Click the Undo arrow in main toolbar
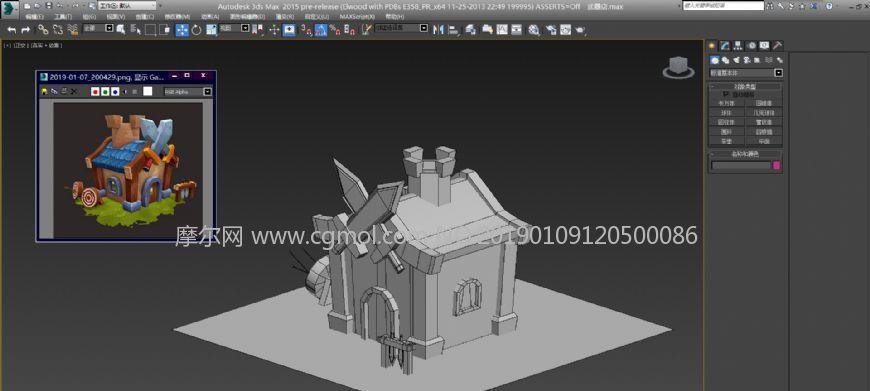The width and height of the screenshot is (870, 391). (x=12, y=30)
